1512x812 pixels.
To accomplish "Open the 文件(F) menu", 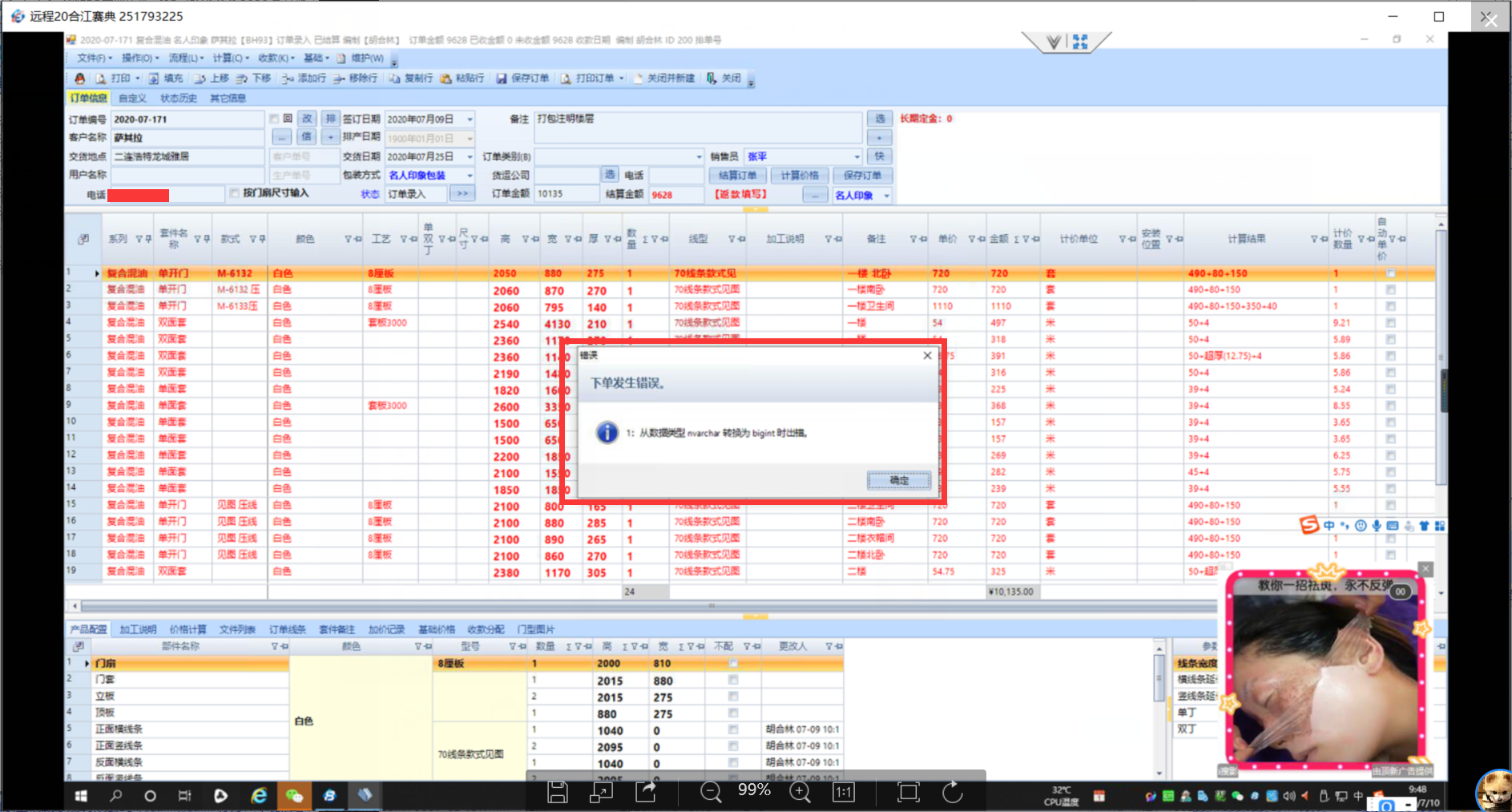I will point(91,58).
